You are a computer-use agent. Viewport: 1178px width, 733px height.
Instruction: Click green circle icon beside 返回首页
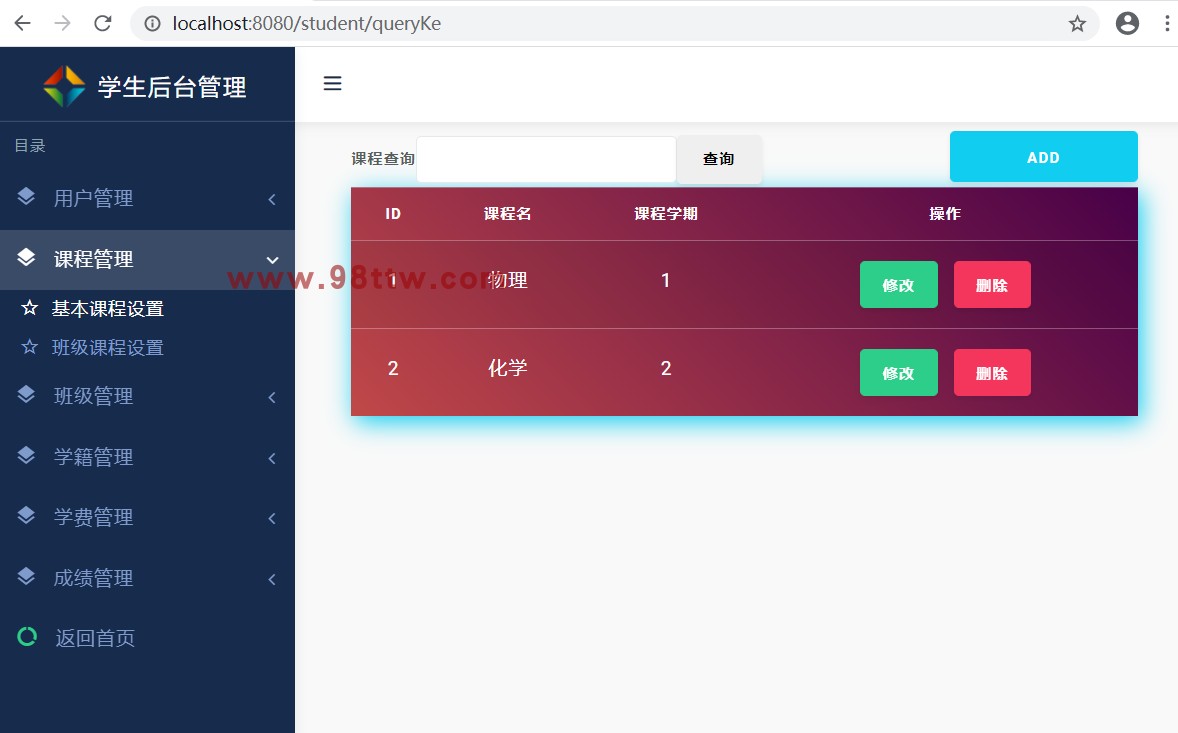27,637
